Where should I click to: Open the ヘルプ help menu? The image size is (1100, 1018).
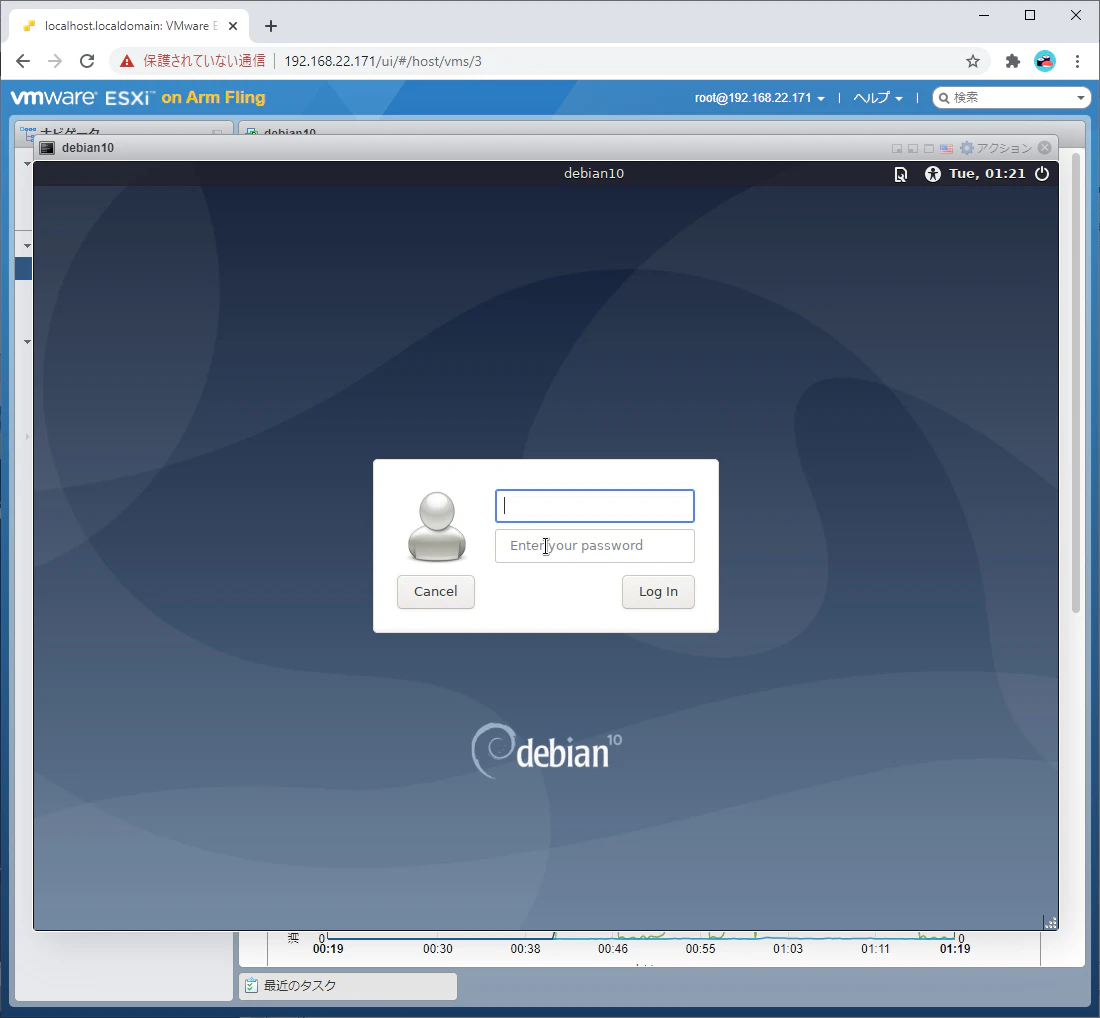878,98
